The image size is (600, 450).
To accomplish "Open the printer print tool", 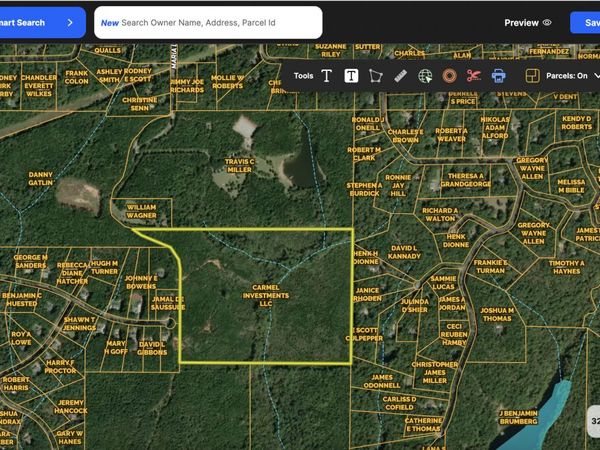I will pos(498,75).
